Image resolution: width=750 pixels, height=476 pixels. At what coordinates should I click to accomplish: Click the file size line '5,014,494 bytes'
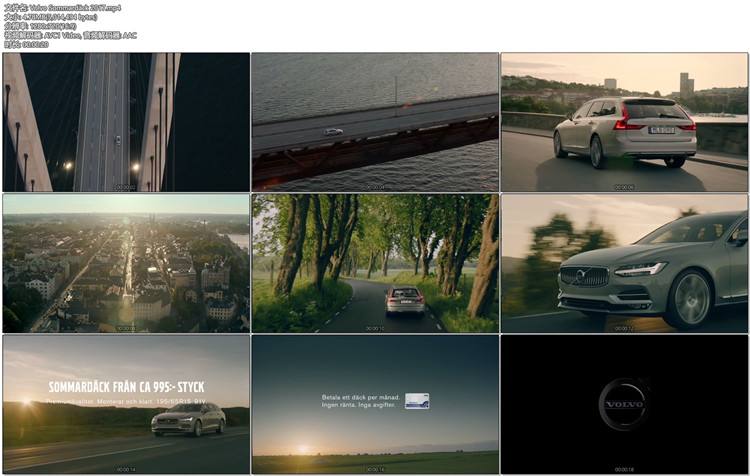50,17
